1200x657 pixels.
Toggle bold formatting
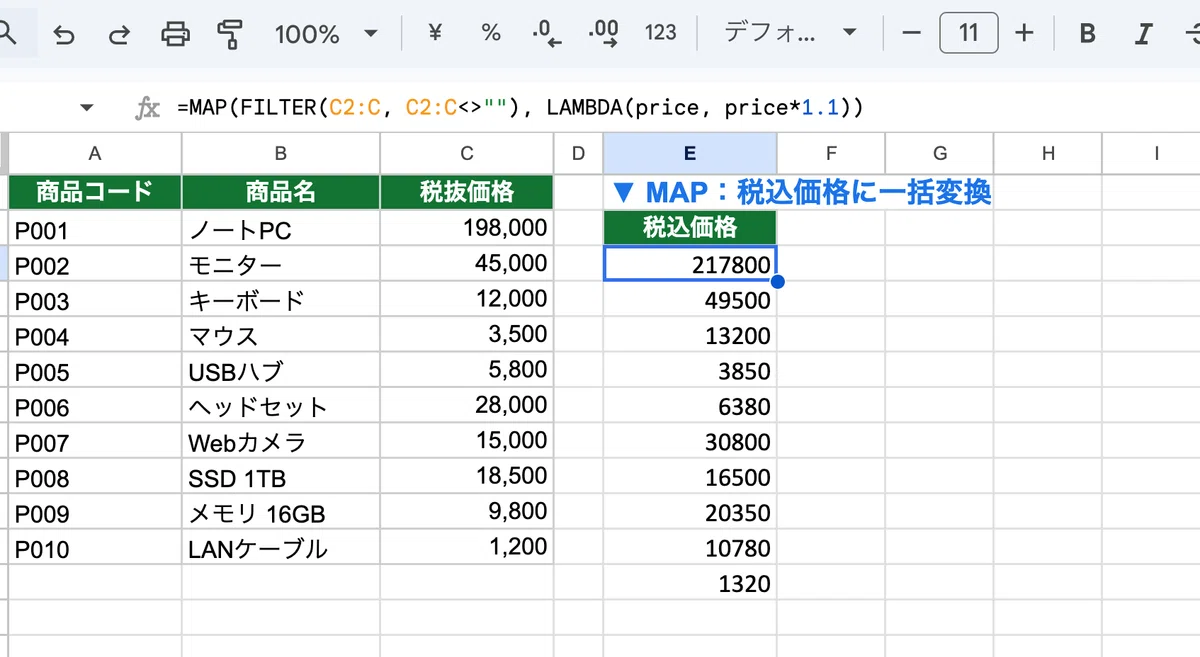pos(1088,34)
